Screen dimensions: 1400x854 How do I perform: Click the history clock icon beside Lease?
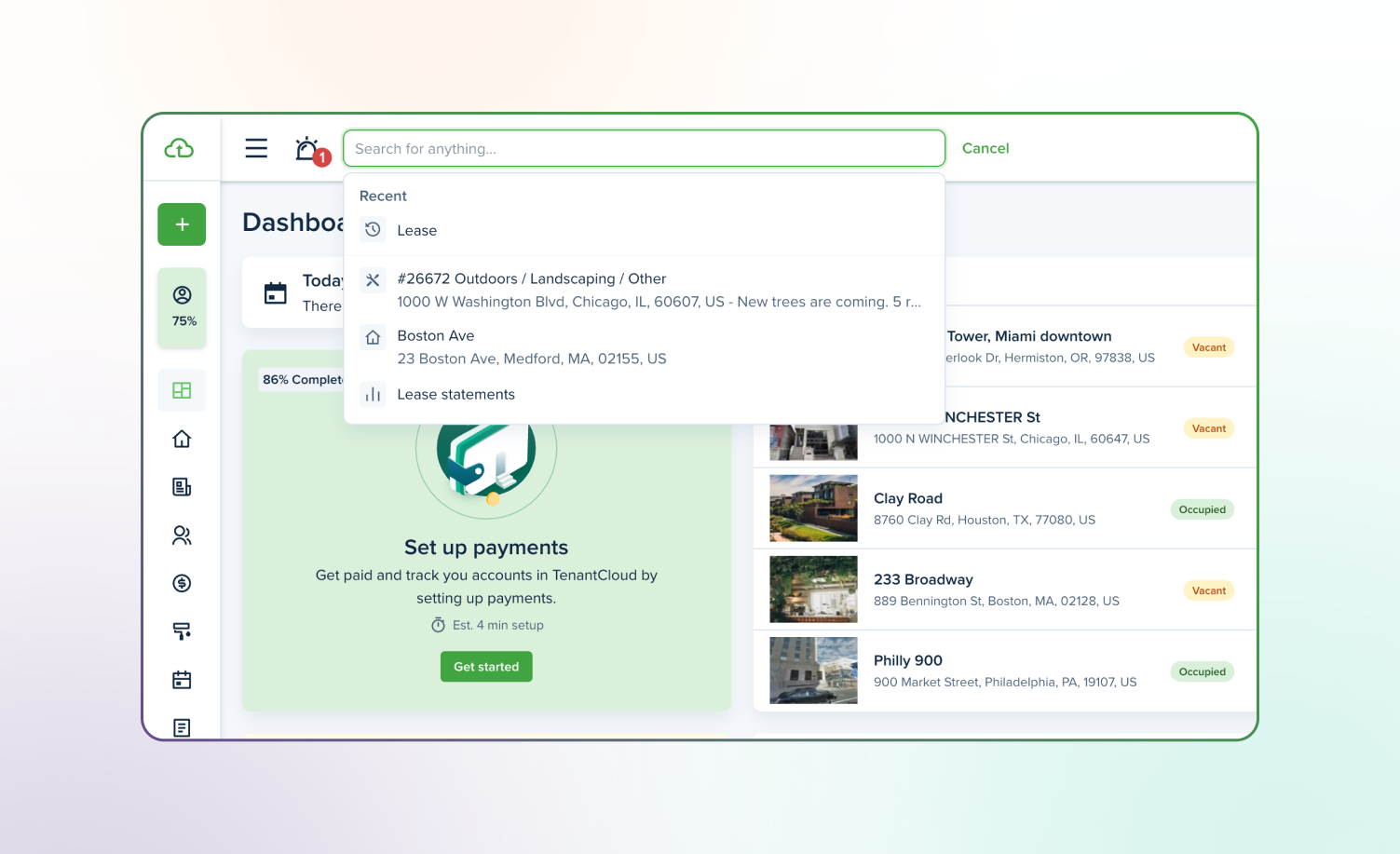(373, 230)
